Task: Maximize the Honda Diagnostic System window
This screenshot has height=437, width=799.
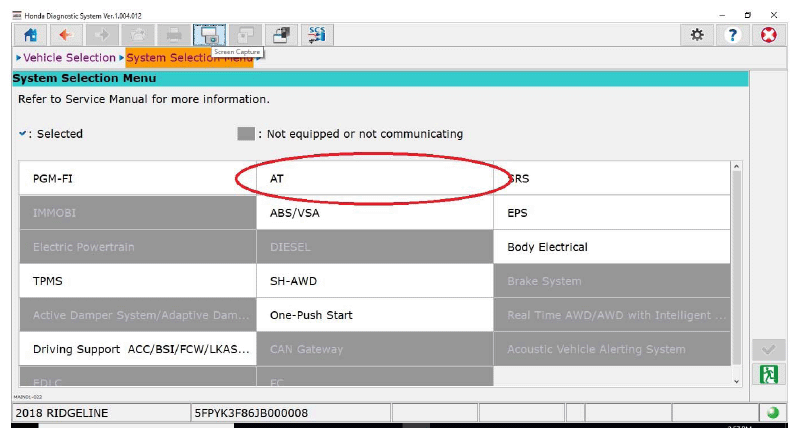Action: pos(748,15)
